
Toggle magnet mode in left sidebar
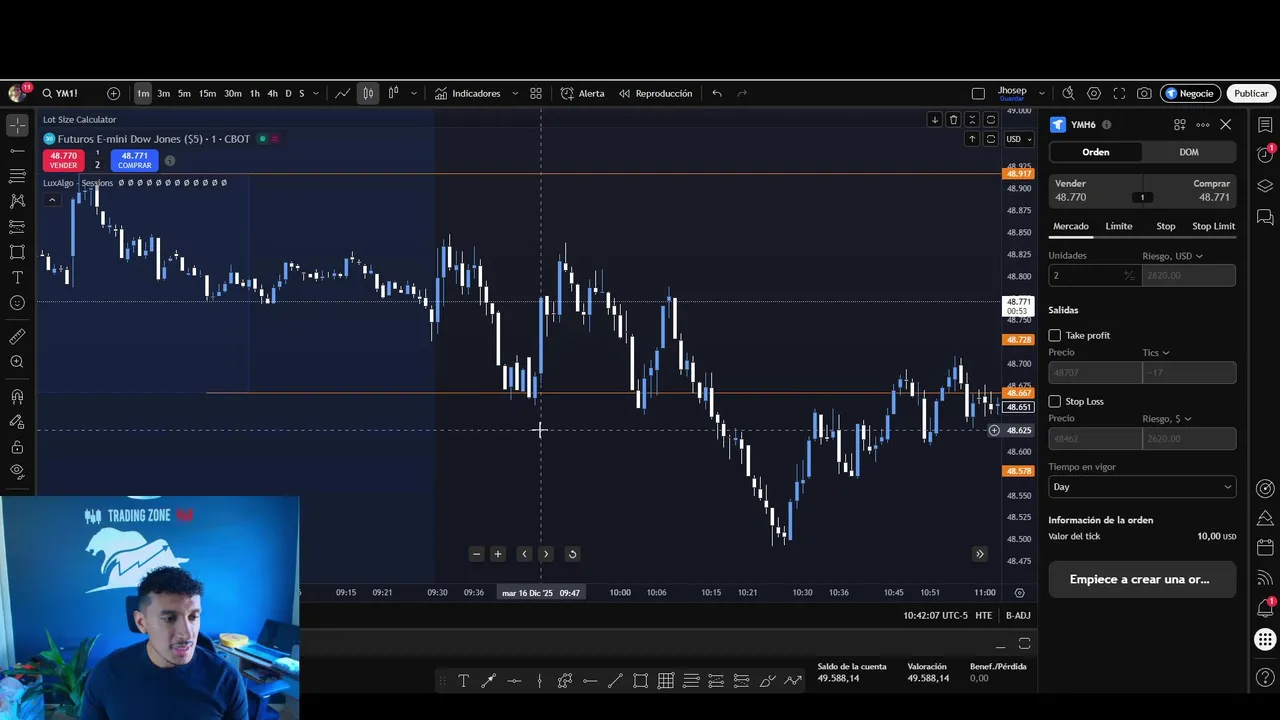point(17,397)
